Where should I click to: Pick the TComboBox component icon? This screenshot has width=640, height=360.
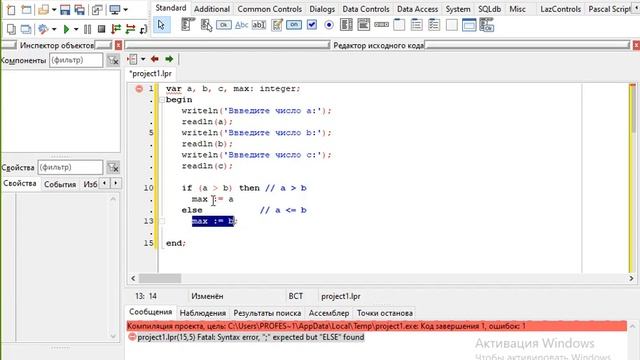tap(364, 25)
